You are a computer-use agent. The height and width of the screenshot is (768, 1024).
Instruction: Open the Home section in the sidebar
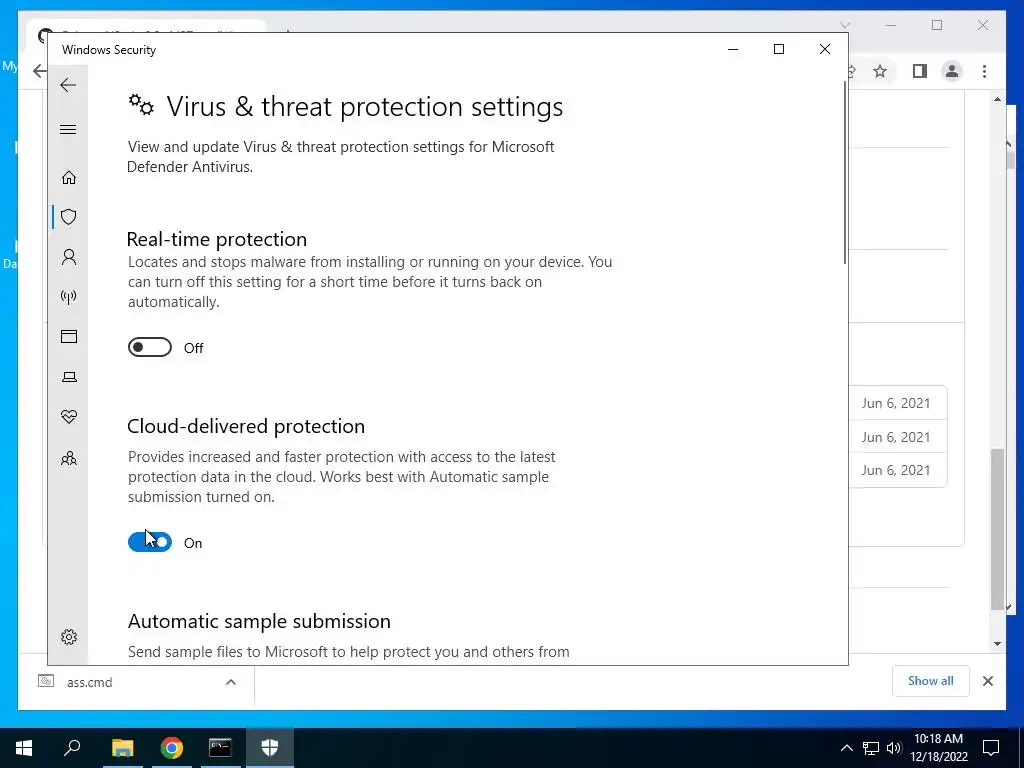pyautogui.click(x=69, y=178)
